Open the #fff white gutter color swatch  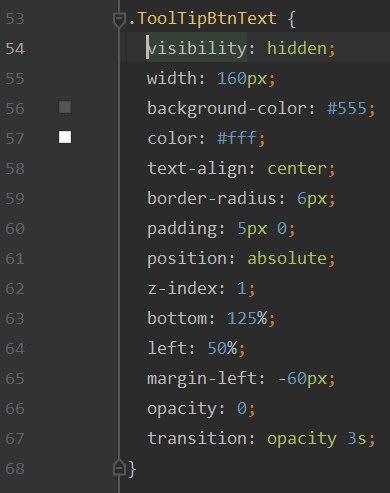pyautogui.click(x=65, y=137)
